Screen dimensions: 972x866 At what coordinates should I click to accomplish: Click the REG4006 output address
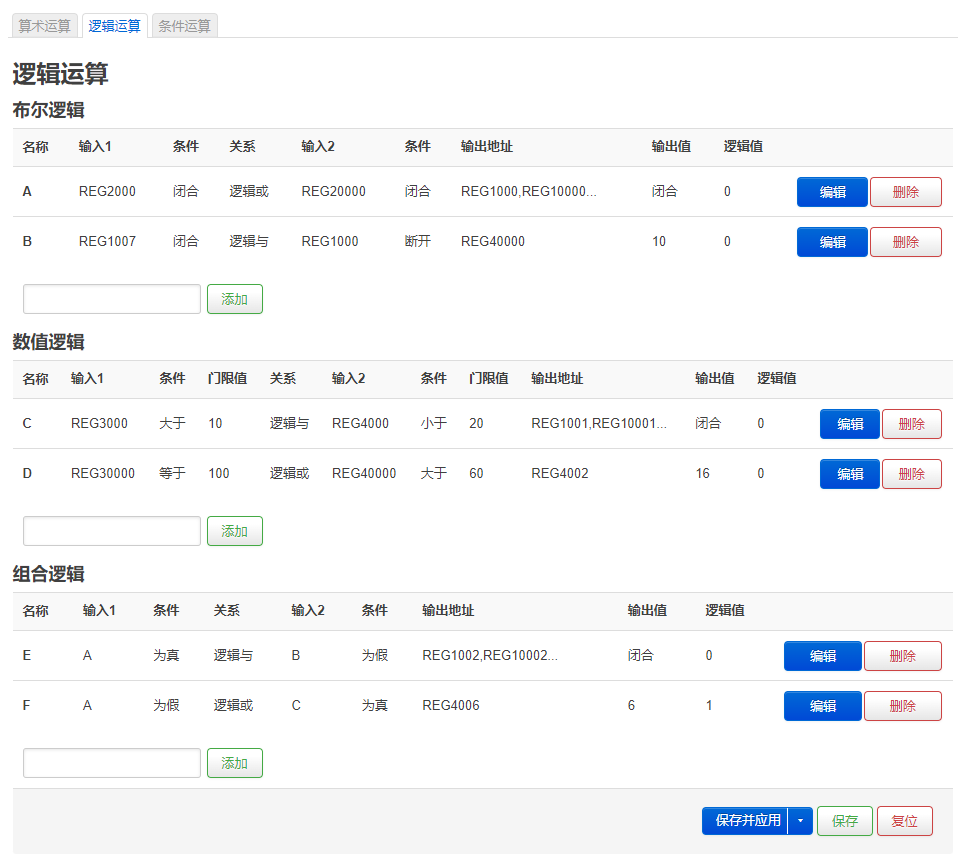[451, 706]
